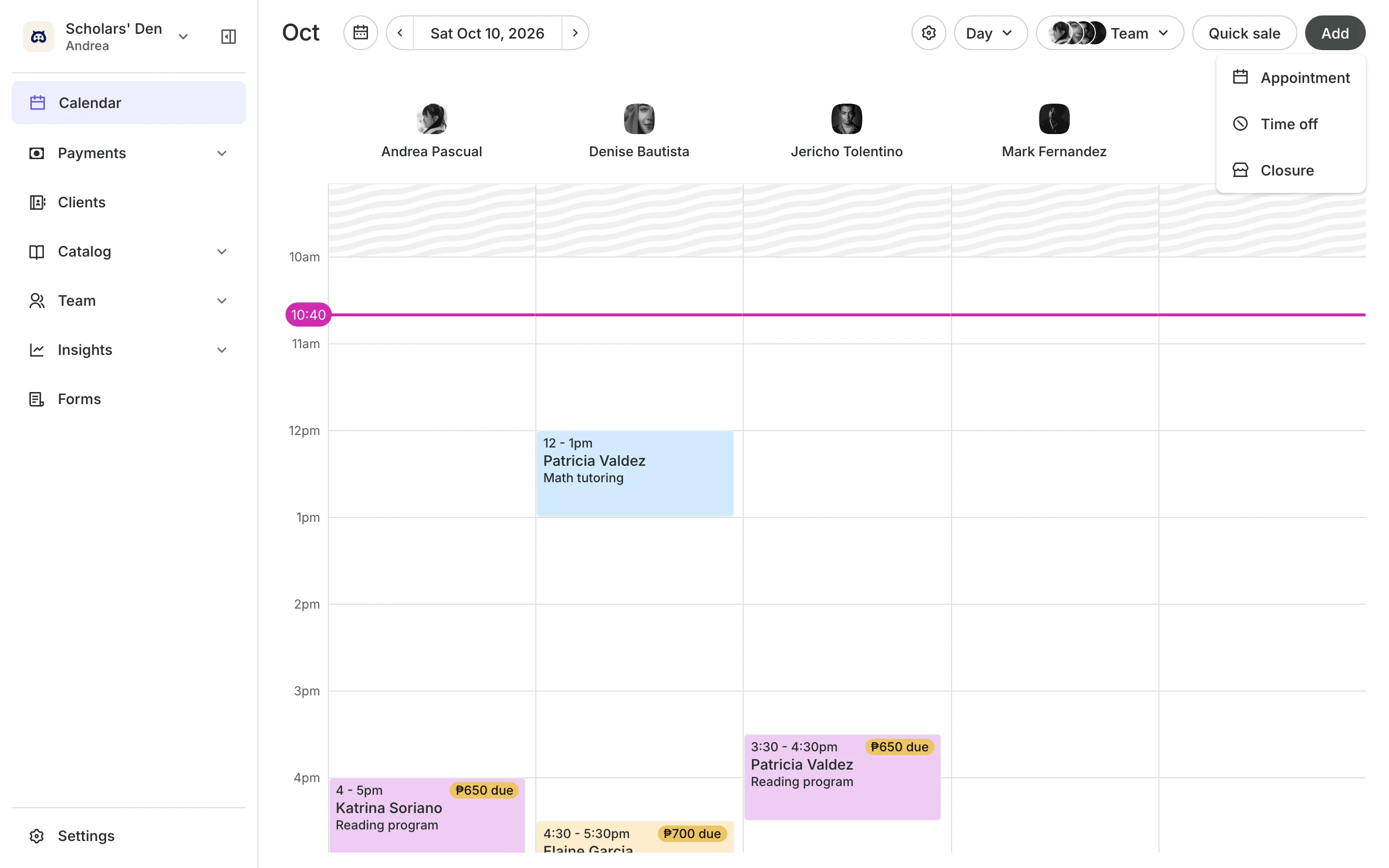Open the Team filter dropdown

tap(1109, 33)
